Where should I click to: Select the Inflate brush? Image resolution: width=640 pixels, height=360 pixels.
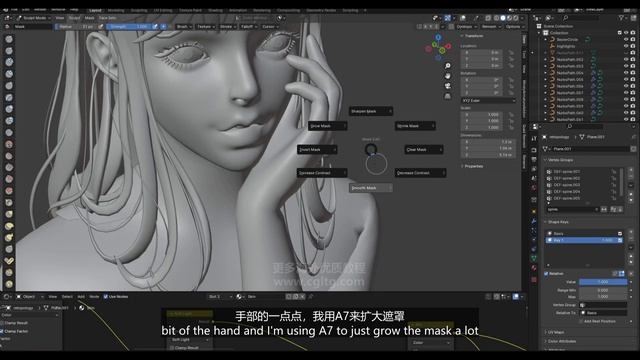pyautogui.click(x=9, y=109)
